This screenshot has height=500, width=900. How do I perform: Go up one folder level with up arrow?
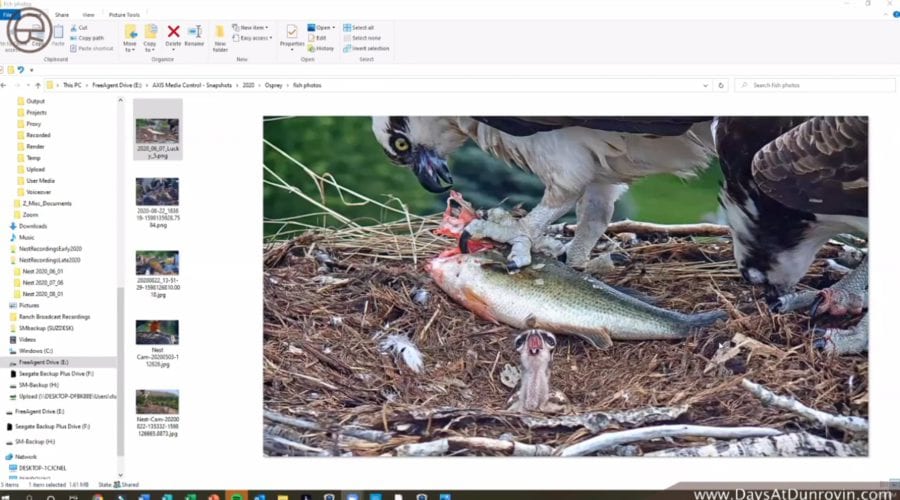[x=38, y=85]
